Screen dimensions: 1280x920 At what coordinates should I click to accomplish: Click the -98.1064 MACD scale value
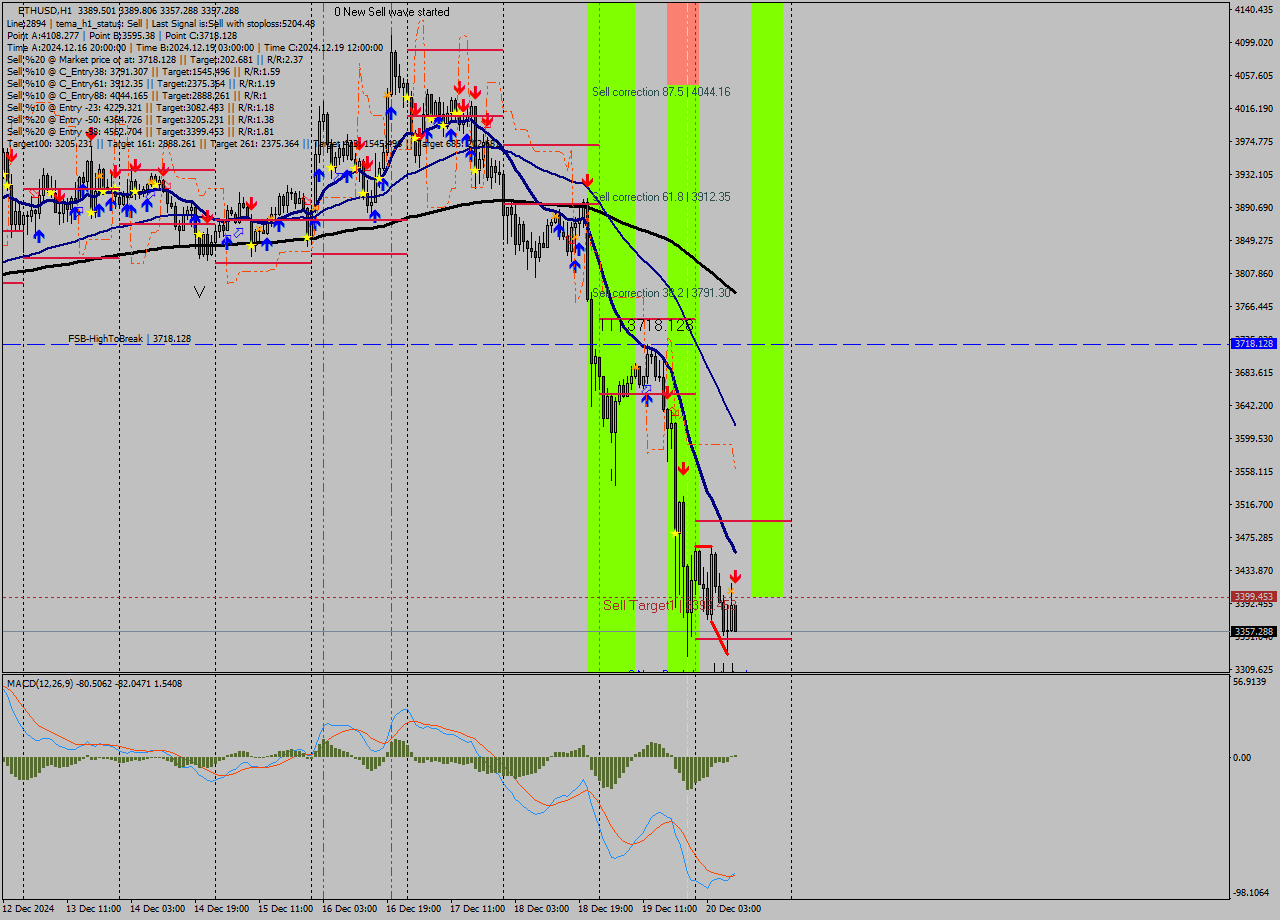(1252, 892)
